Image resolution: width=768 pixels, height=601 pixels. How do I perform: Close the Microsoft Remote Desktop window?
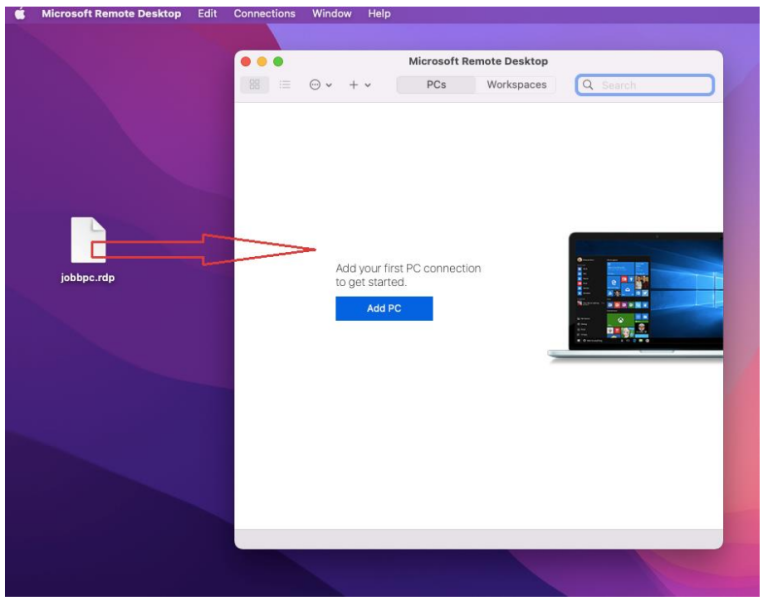(246, 61)
